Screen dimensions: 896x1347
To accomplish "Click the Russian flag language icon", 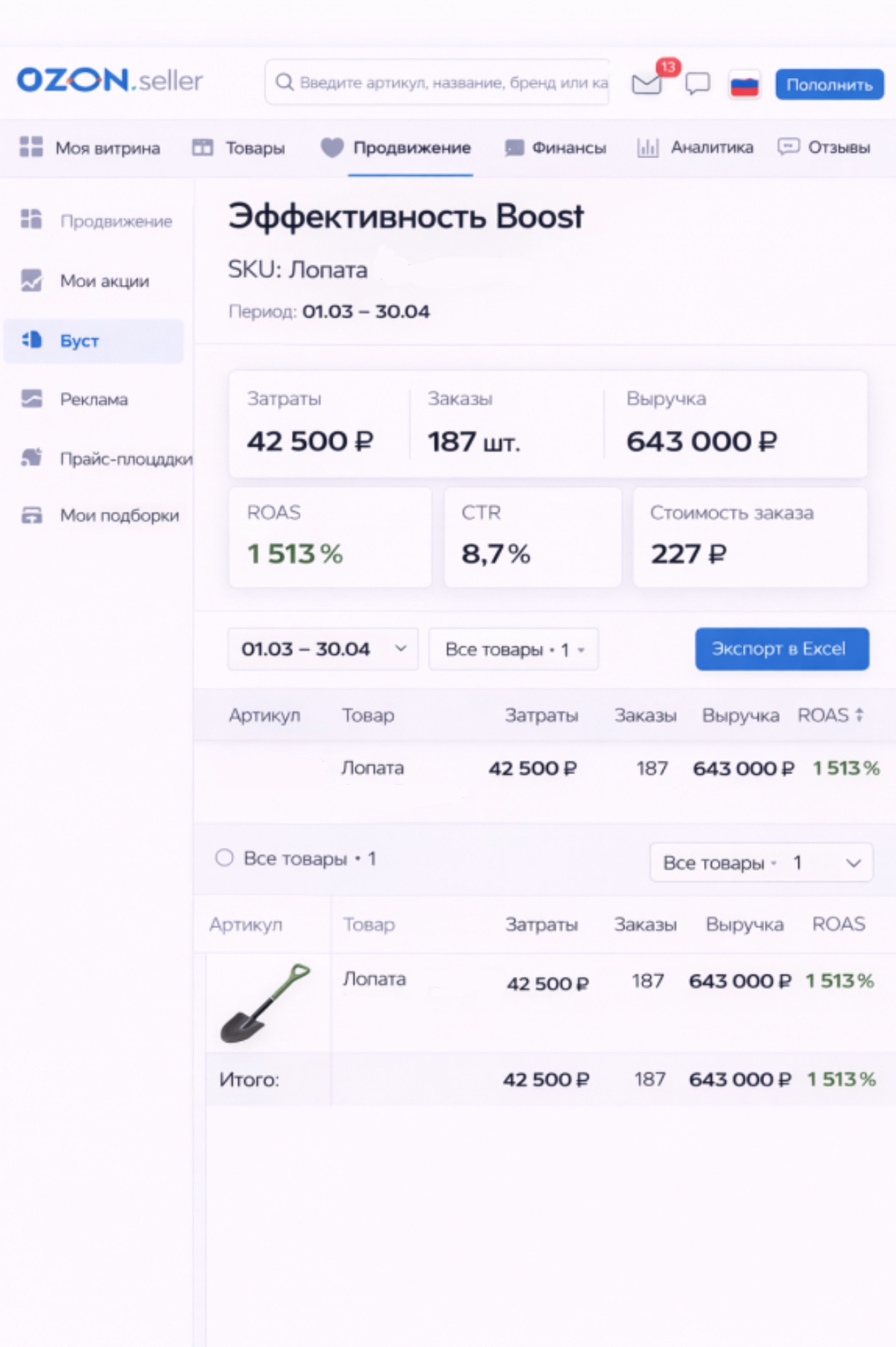I will tap(744, 86).
